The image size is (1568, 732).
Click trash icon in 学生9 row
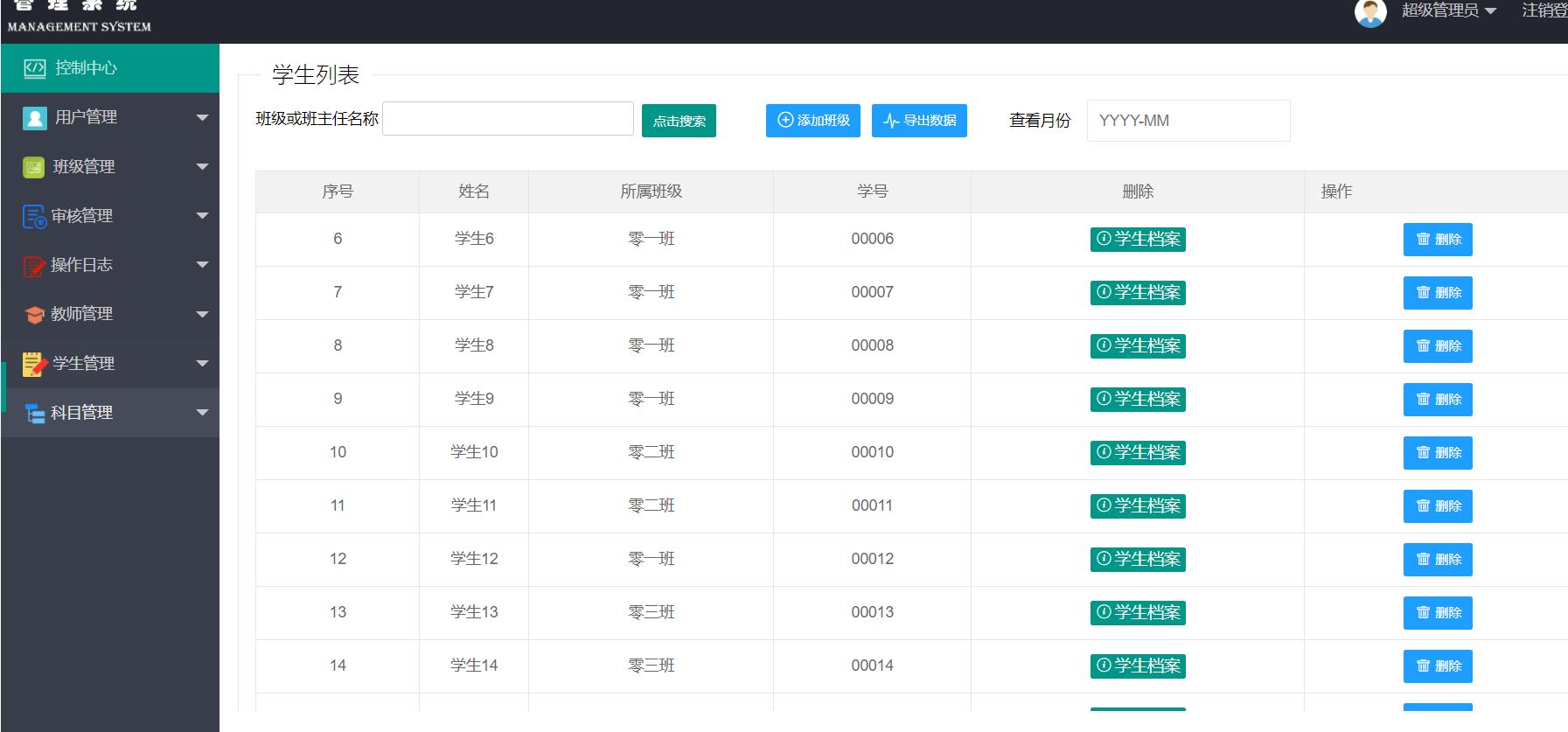point(1423,399)
